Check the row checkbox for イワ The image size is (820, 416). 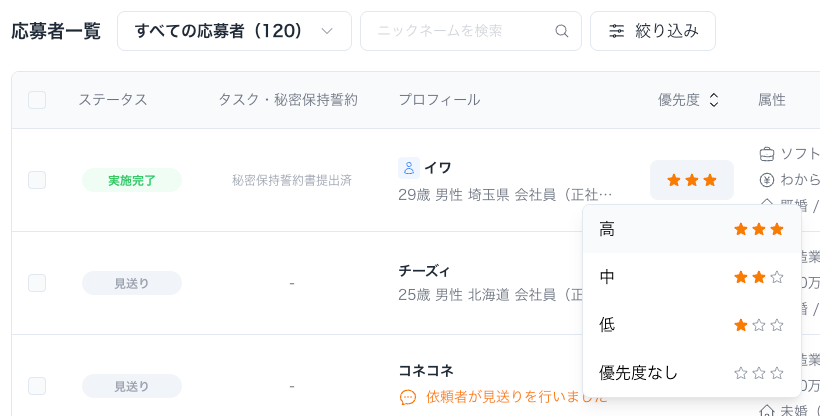coord(37,180)
